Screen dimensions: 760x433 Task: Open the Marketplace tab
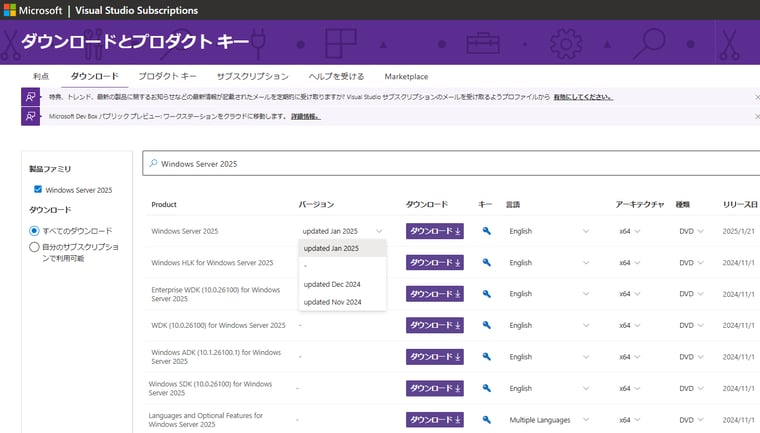(x=405, y=77)
